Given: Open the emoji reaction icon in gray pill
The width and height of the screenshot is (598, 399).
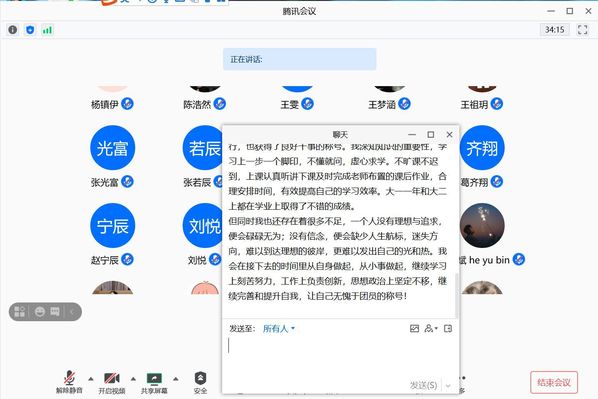Looking at the screenshot, I should pos(40,312).
